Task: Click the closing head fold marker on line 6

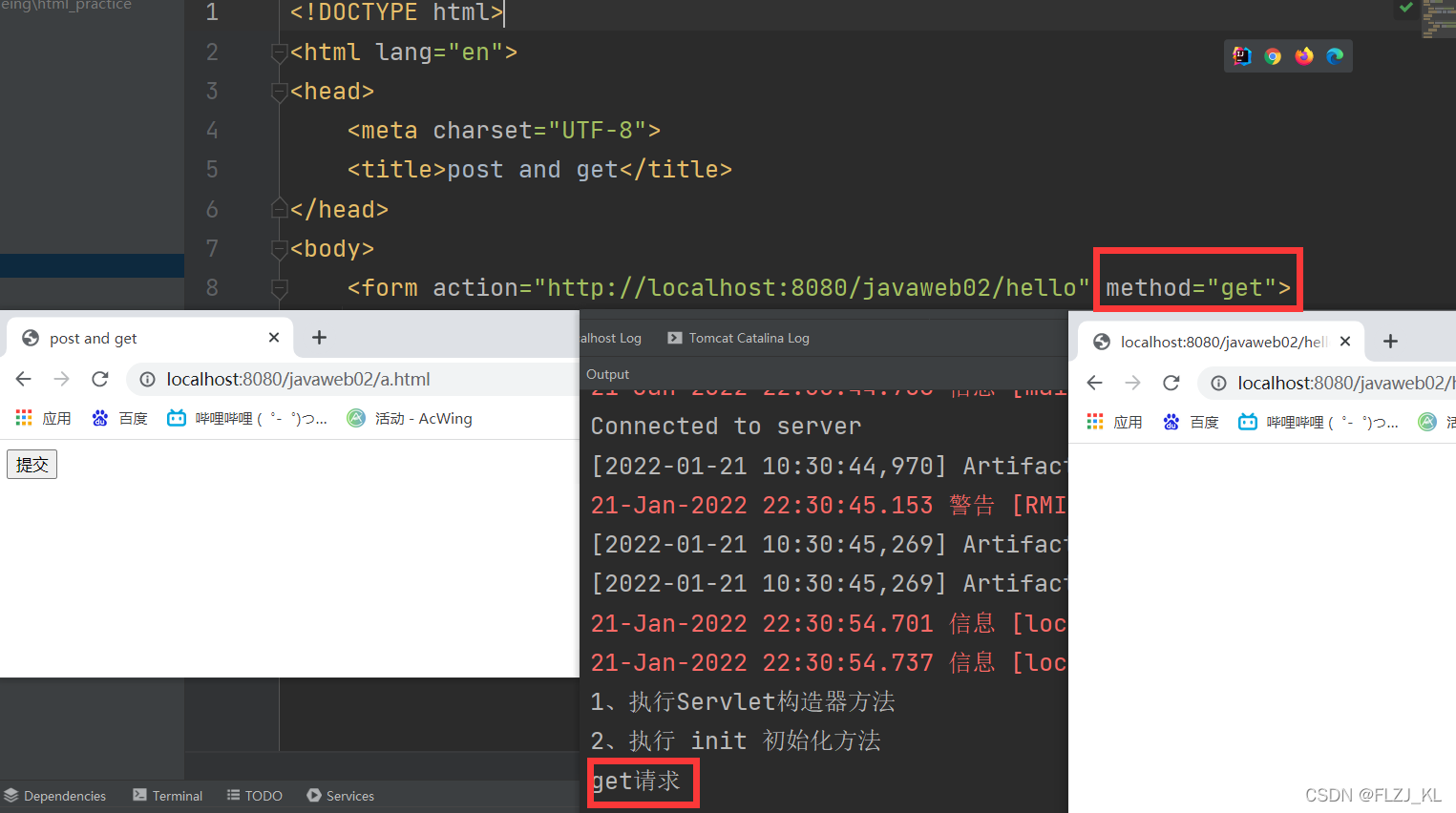Action: click(280, 209)
